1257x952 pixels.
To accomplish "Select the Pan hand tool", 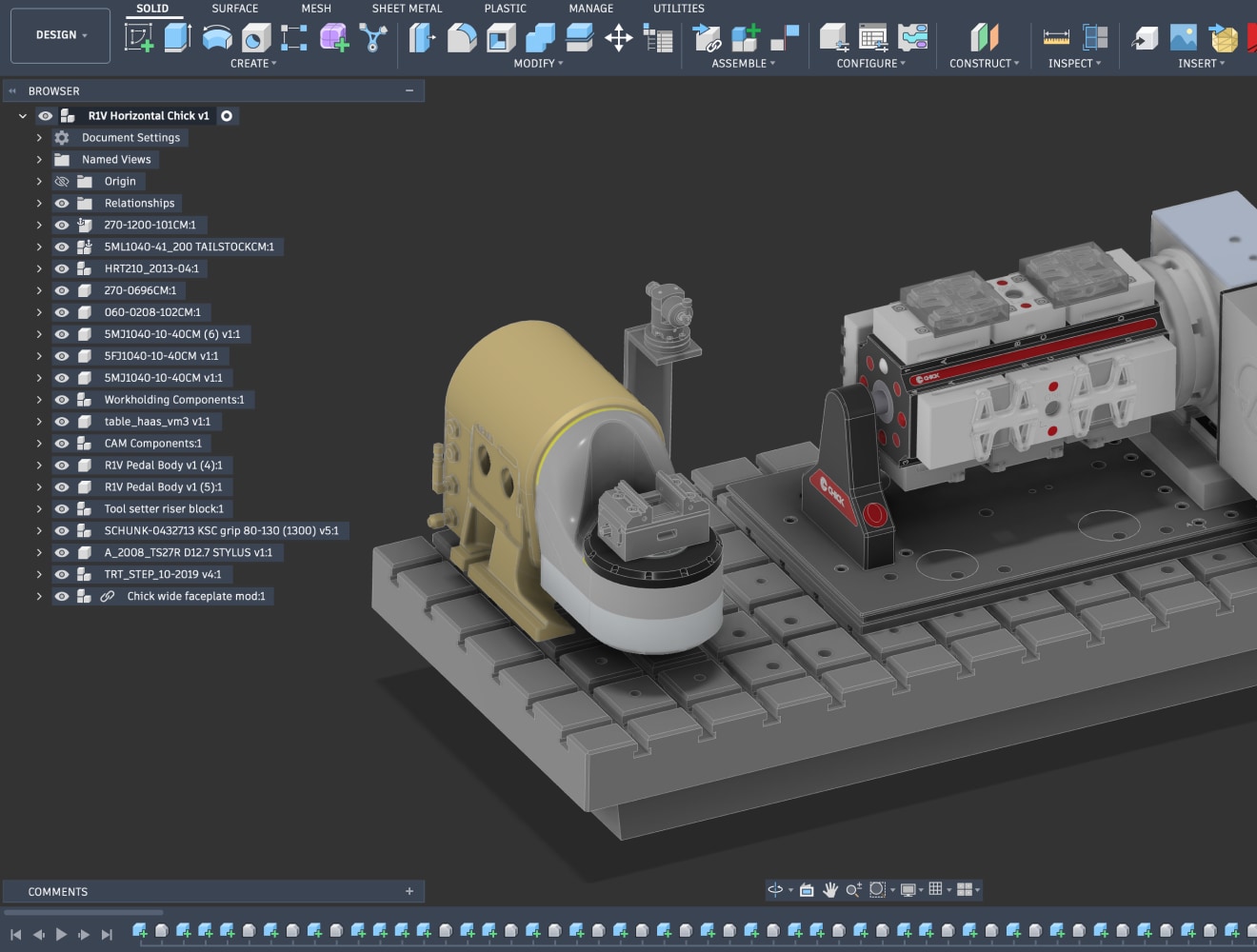I will [830, 889].
